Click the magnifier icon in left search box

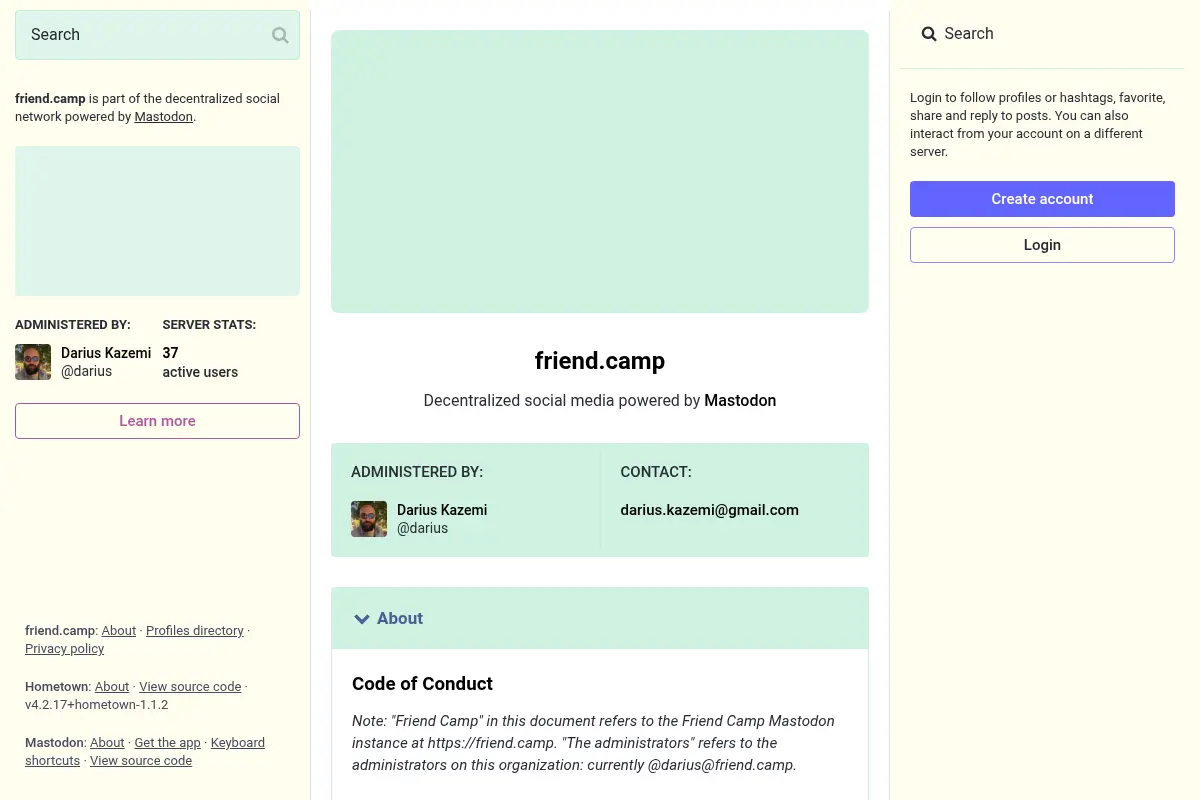tap(280, 35)
